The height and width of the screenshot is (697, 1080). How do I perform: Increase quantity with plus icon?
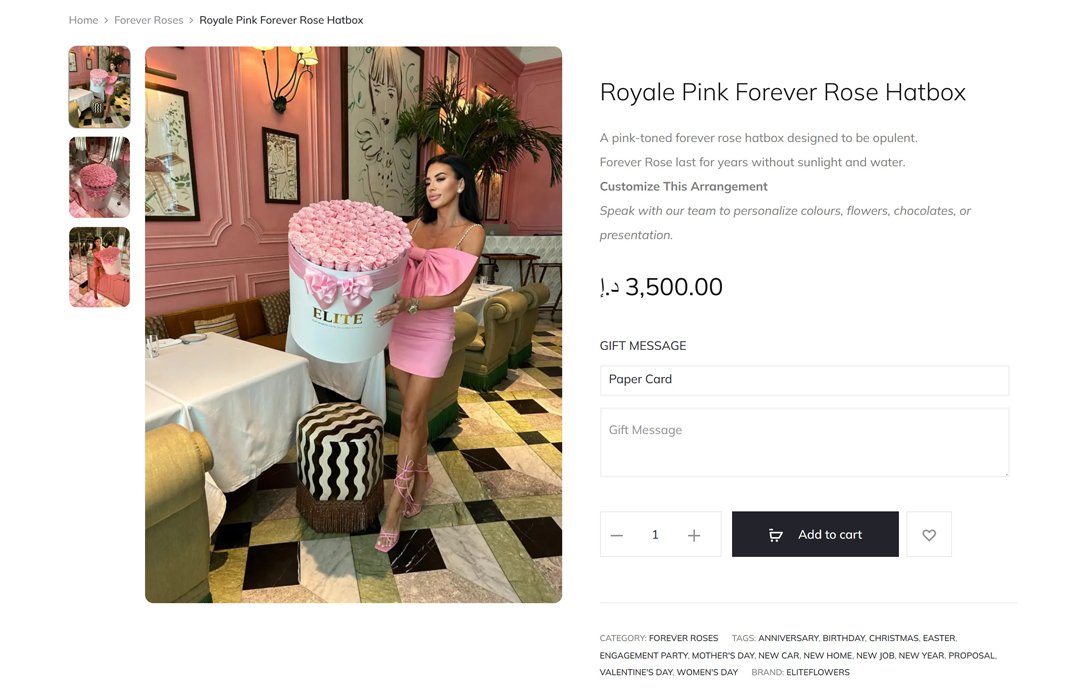pos(694,535)
